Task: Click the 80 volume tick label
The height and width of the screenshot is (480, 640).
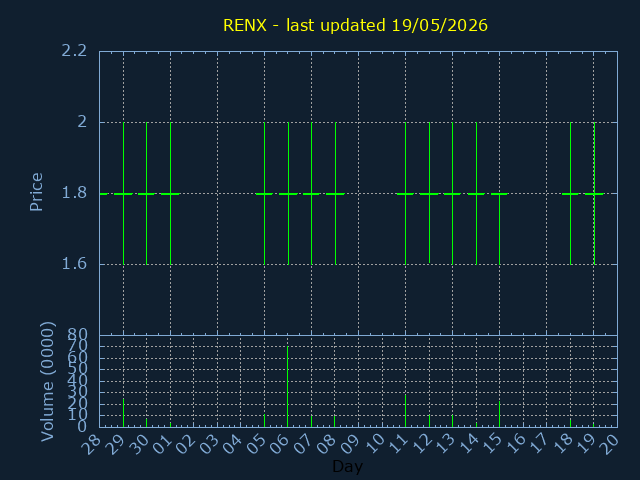Action: [78, 335]
